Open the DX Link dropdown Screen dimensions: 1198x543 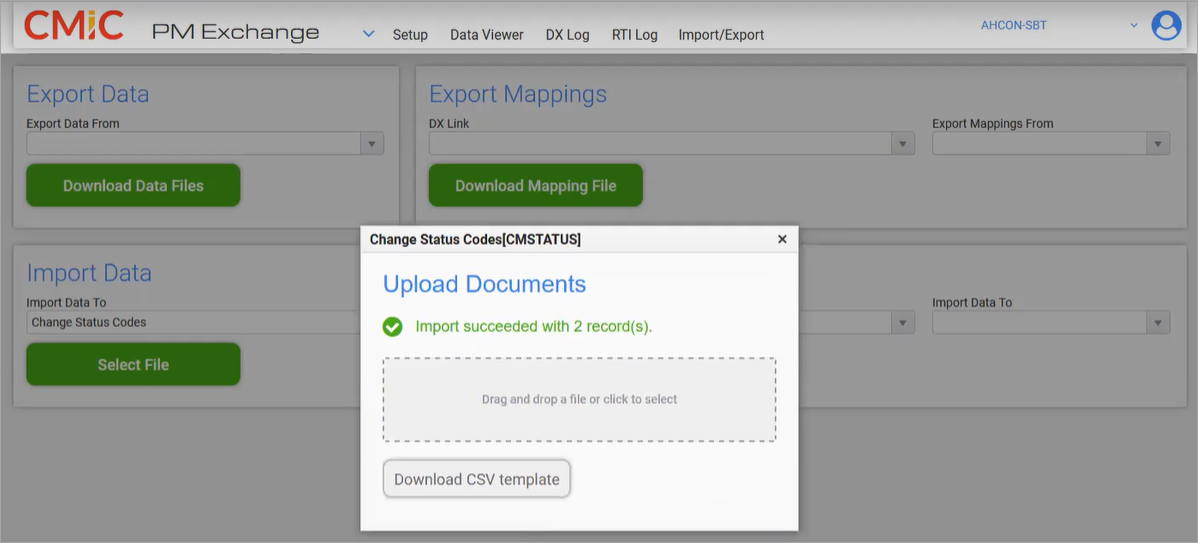[903, 145]
